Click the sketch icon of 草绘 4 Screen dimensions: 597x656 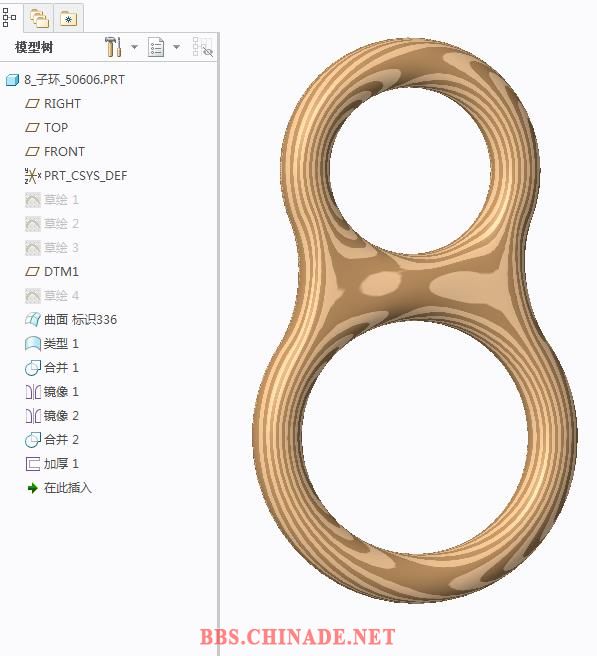pos(33,296)
